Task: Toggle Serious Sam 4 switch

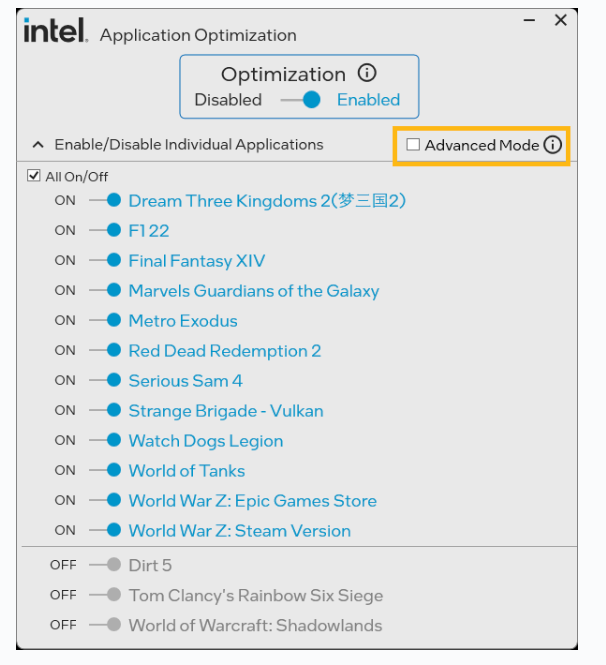Action: (x=105, y=380)
